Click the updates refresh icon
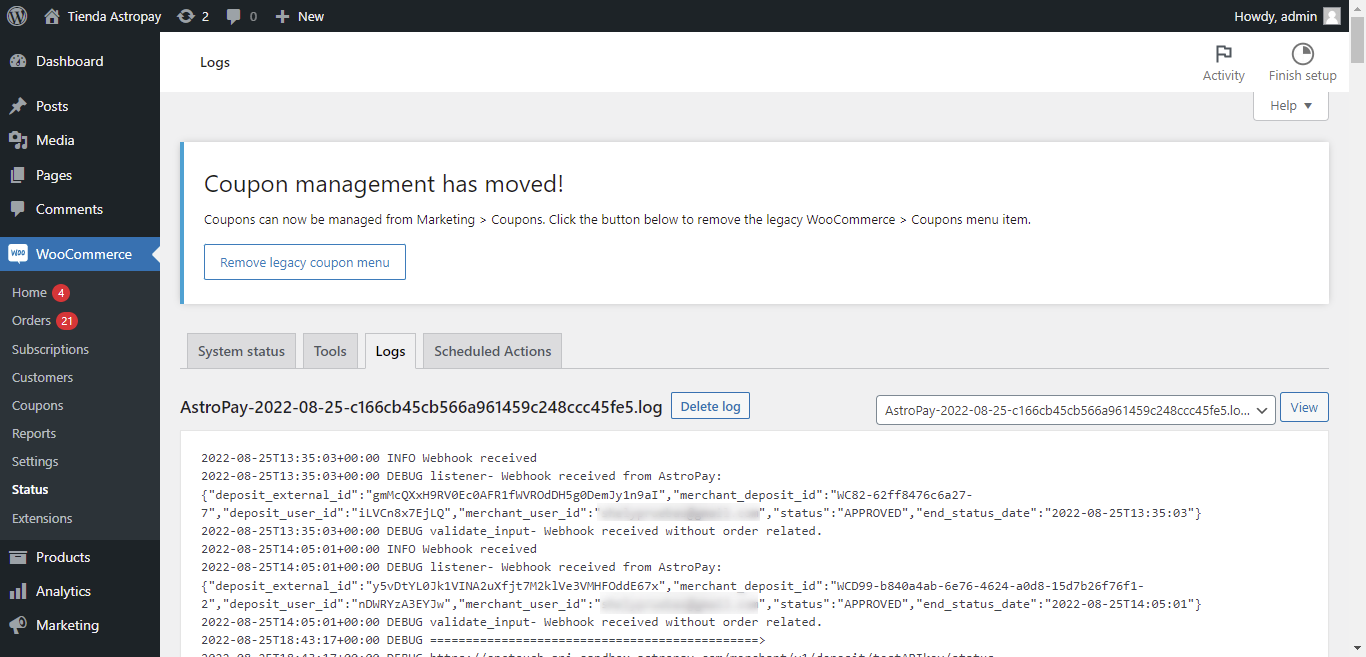The image size is (1366, 657). pos(185,16)
